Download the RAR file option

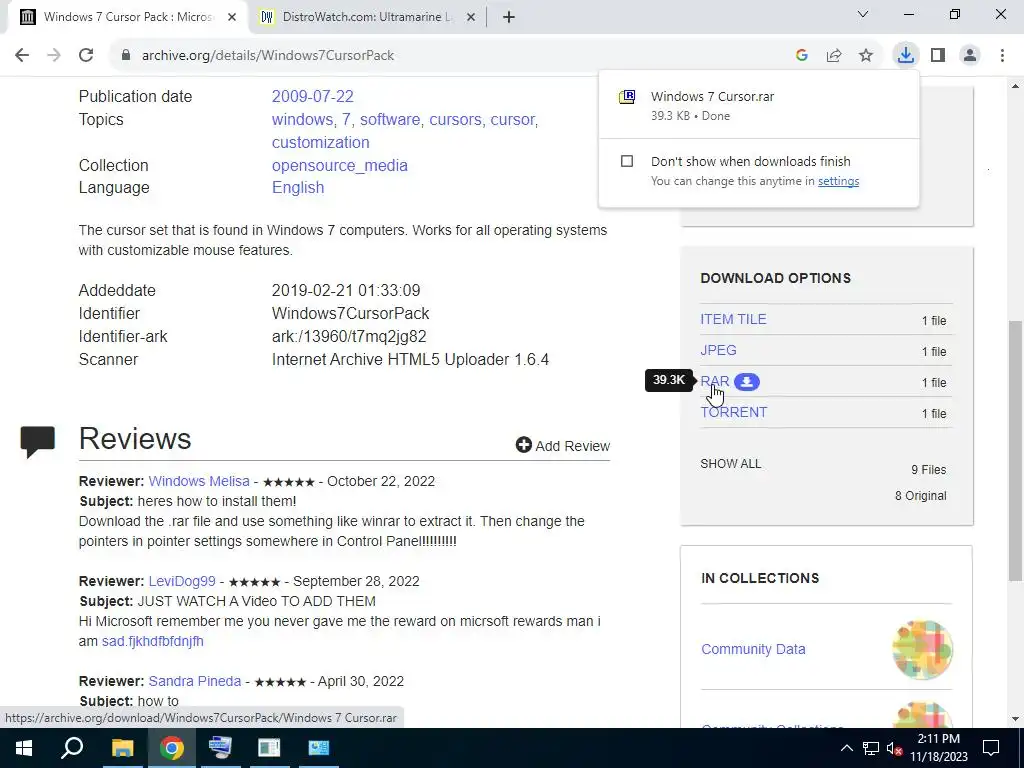pos(714,381)
